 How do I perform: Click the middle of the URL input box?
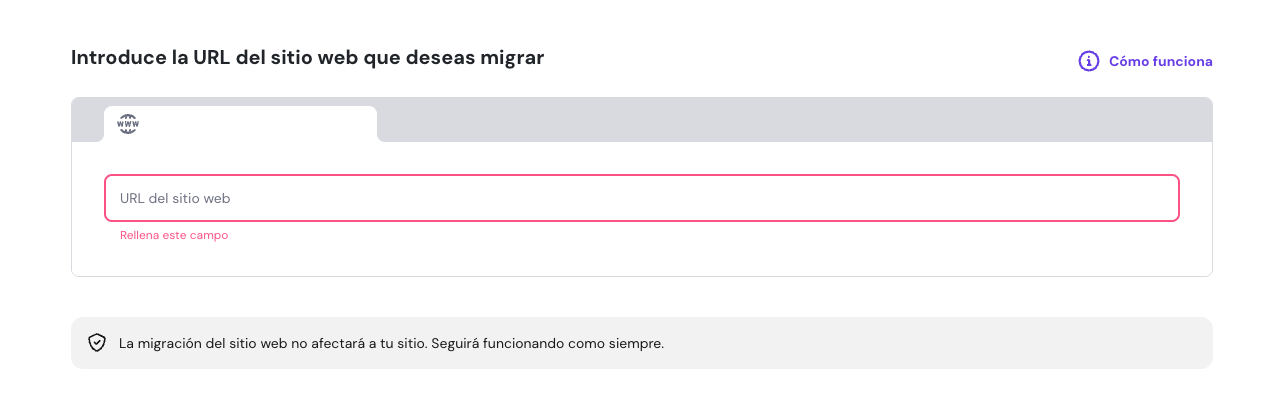coord(641,198)
